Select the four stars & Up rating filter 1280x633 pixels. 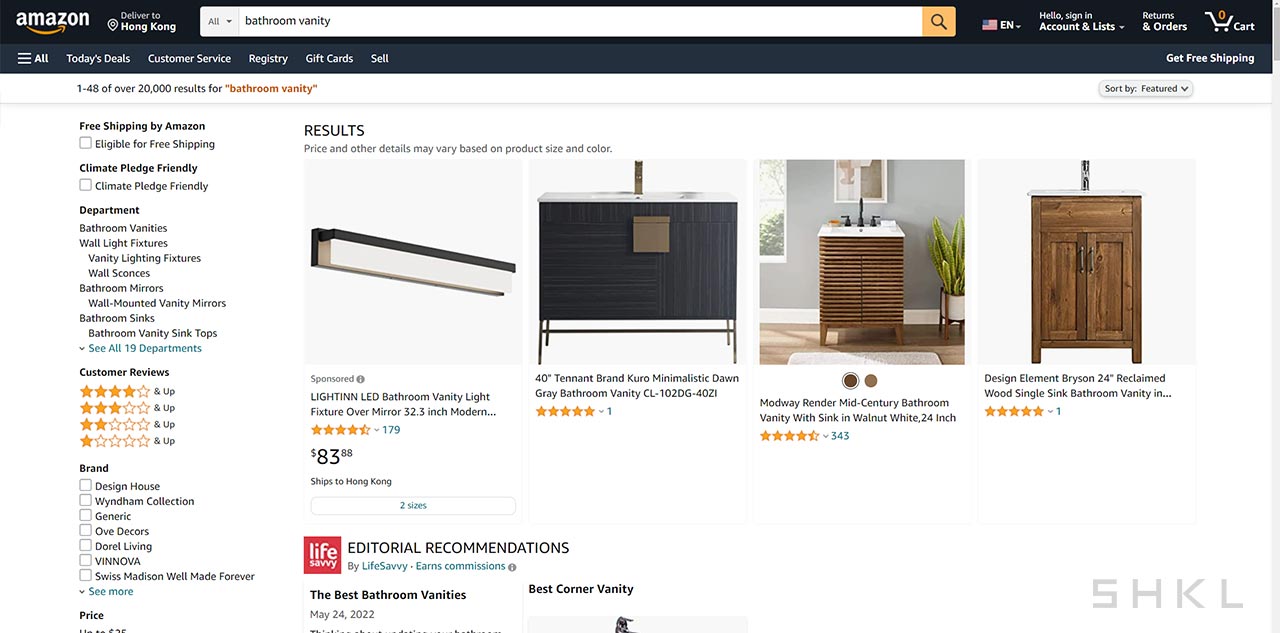point(127,391)
